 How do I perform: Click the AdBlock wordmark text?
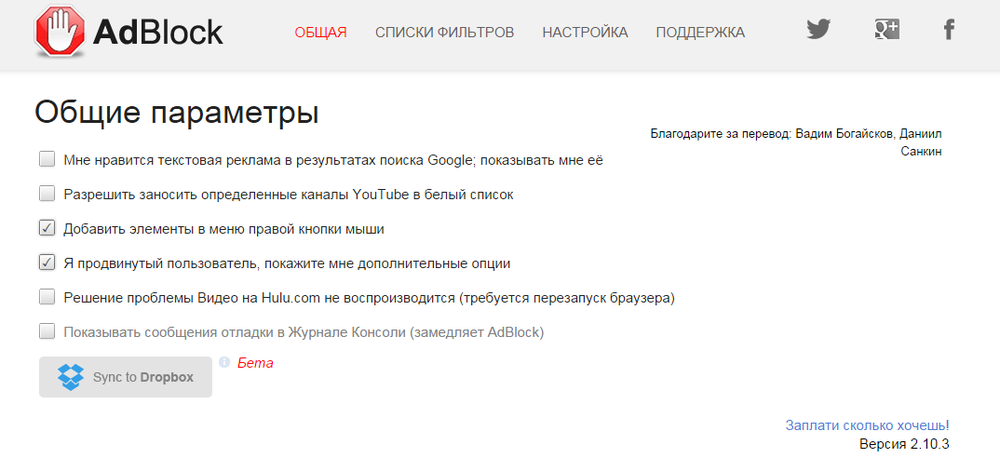158,32
